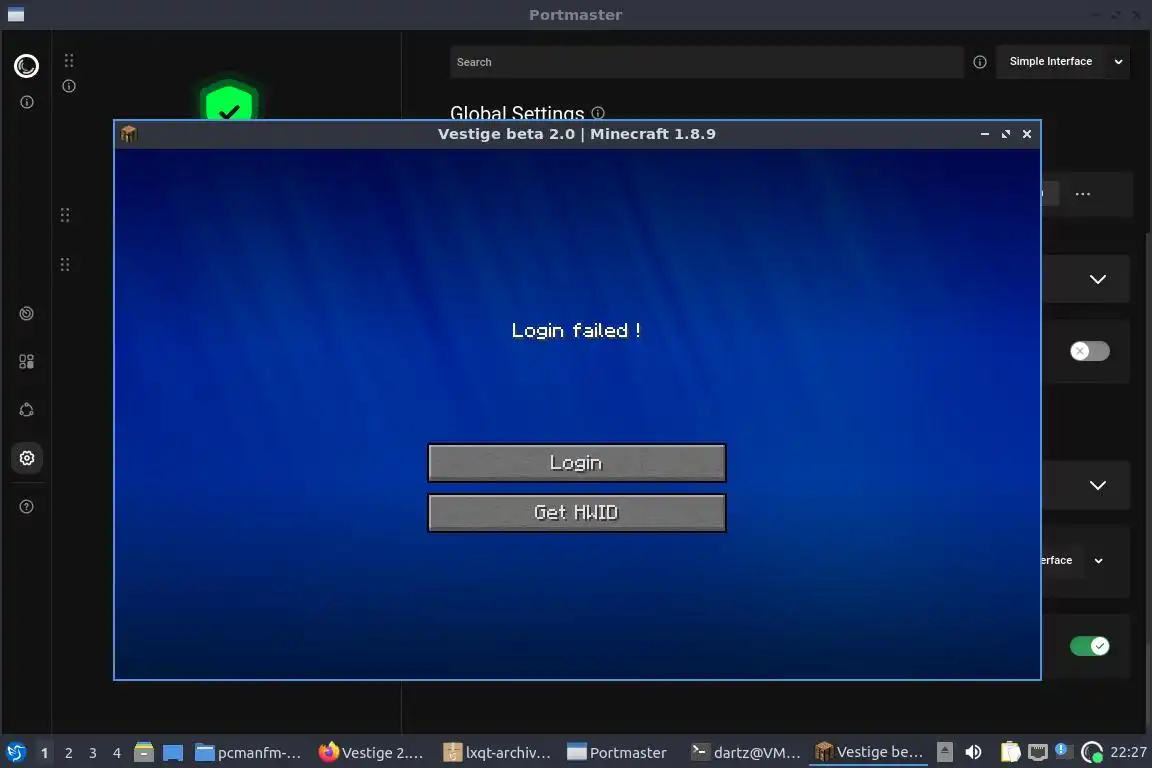The height and width of the screenshot is (768, 1152).
Task: Maximize the Vestige Minecraft window
Action: pos(1006,134)
